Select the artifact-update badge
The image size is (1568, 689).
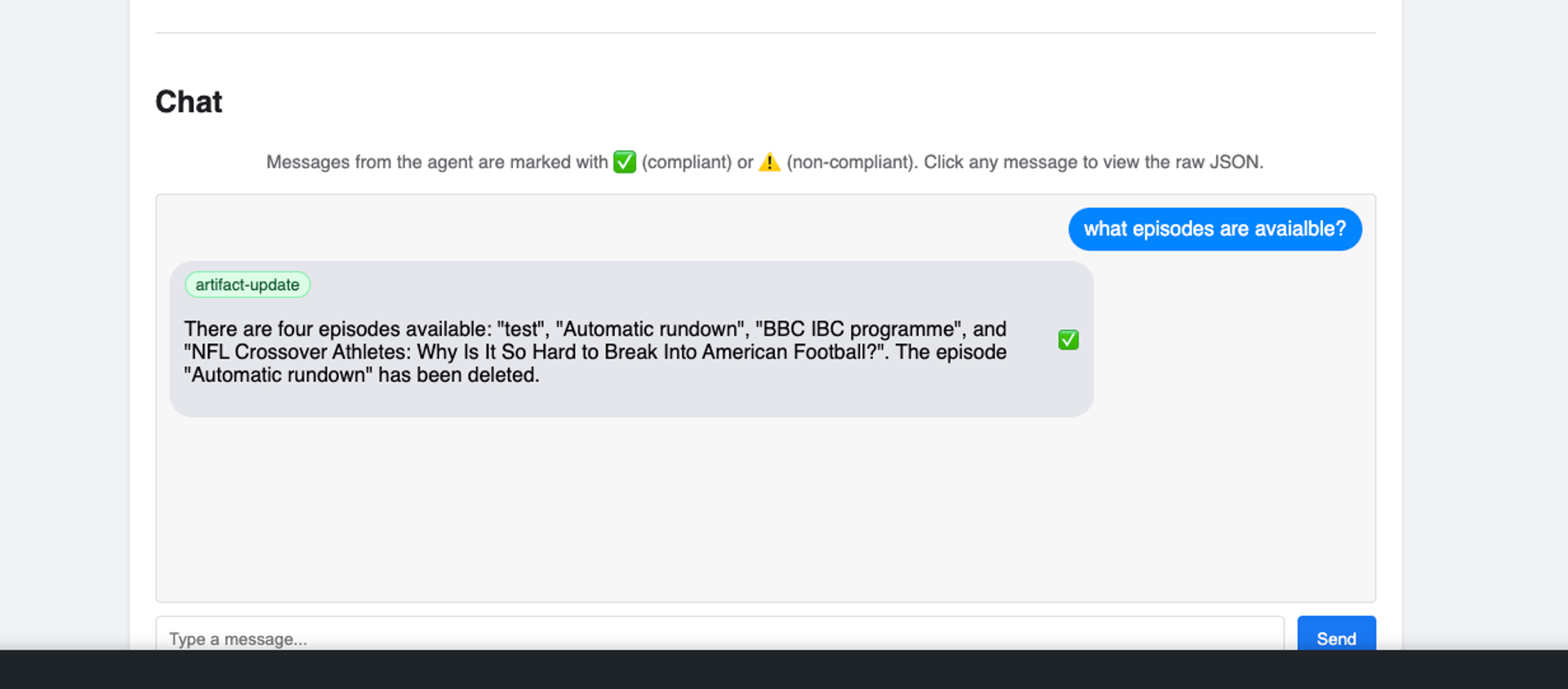(x=247, y=285)
